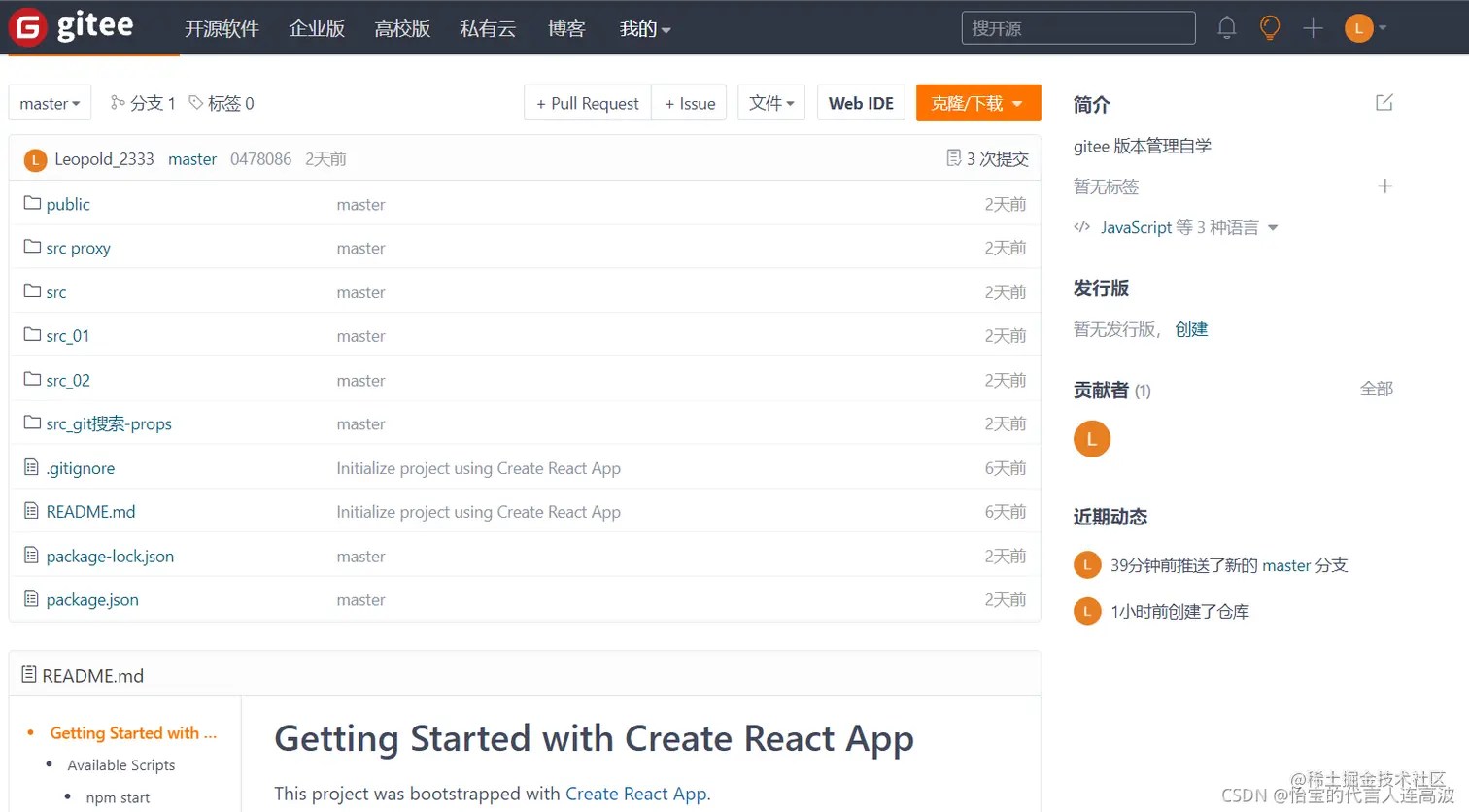View 分支 1 branches link
Viewport: 1469px width, 812px height.
tap(143, 103)
